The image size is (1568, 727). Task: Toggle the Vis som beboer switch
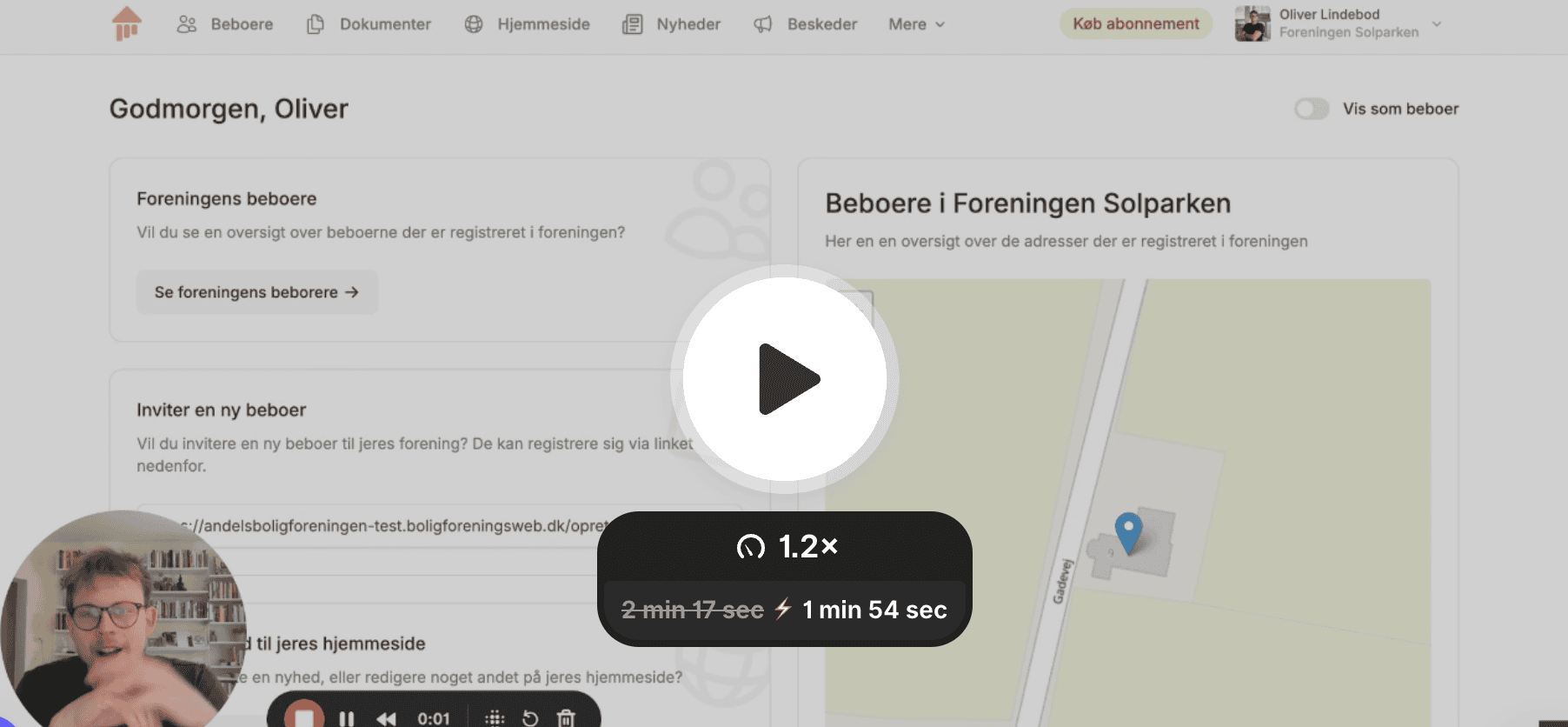(x=1312, y=109)
